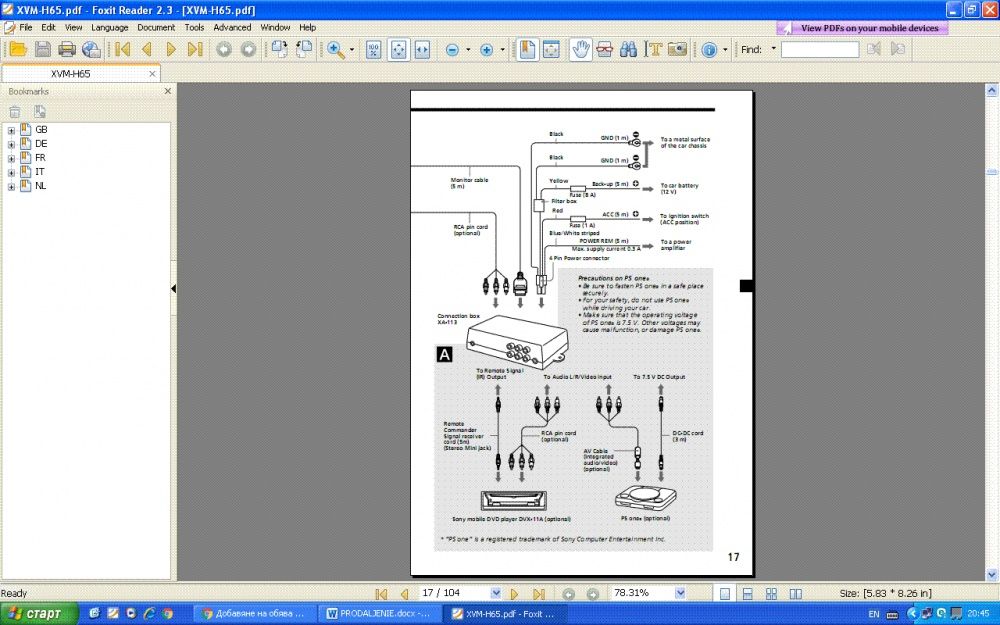Viewport: 1000px width, 625px height.
Task: Expand the GB bookmark
Action: 11,130
